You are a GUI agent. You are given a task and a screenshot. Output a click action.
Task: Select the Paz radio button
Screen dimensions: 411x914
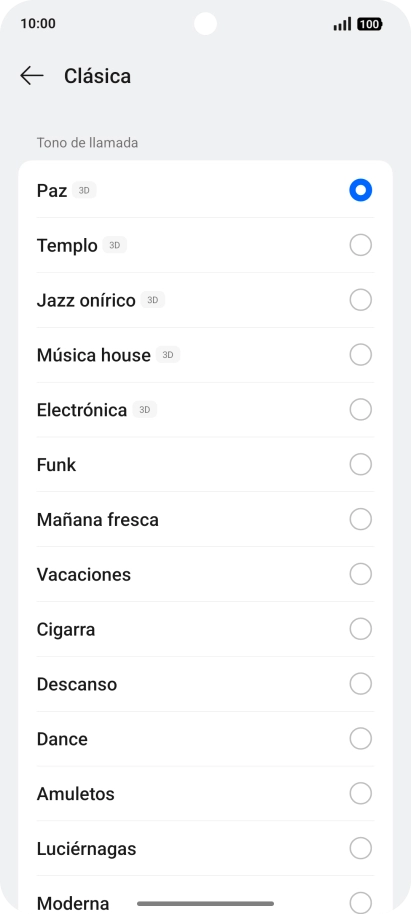click(x=360, y=190)
